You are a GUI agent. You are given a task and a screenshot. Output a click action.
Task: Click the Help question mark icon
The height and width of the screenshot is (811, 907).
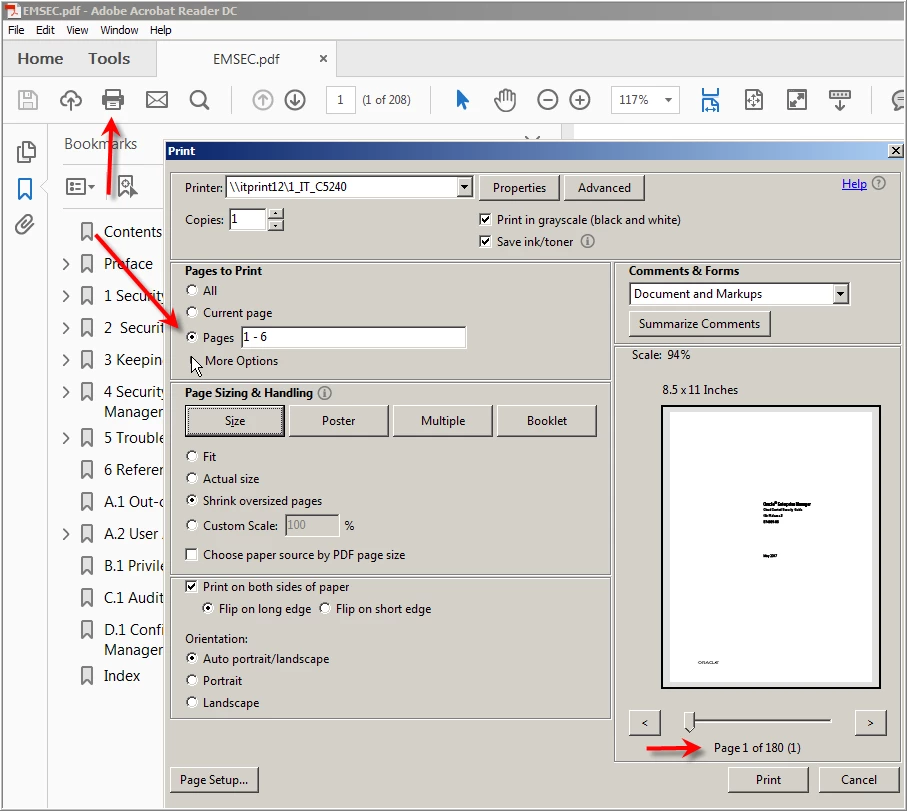point(879,183)
